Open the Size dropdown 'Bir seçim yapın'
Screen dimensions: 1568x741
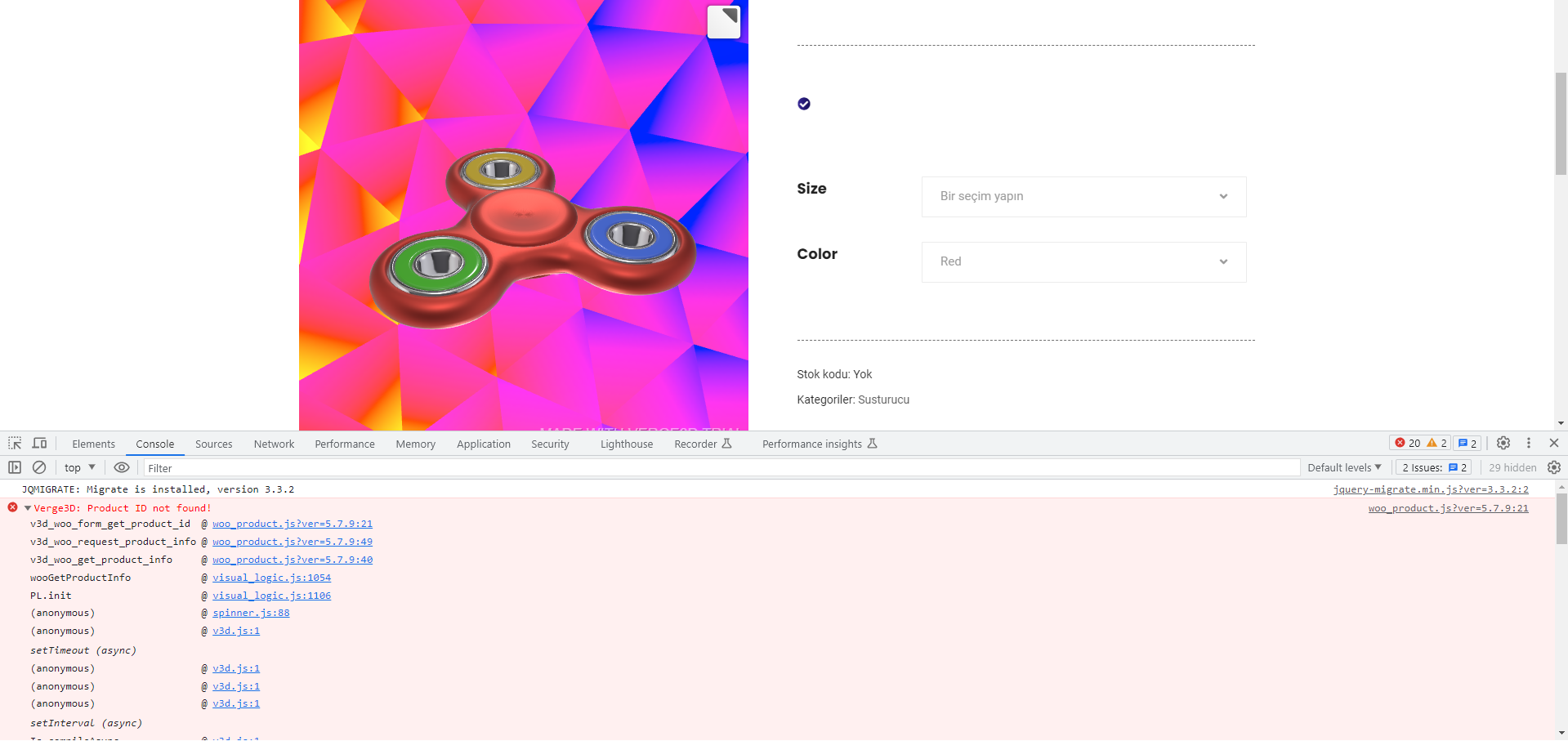[1083, 197]
